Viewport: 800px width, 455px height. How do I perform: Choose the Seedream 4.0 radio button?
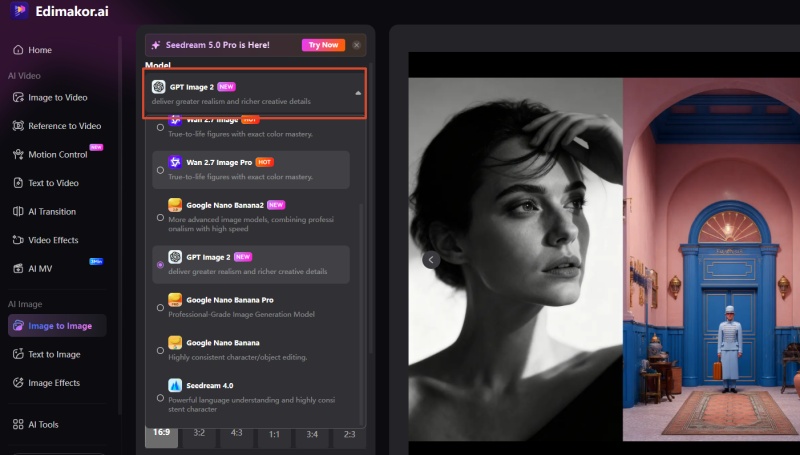[160, 398]
